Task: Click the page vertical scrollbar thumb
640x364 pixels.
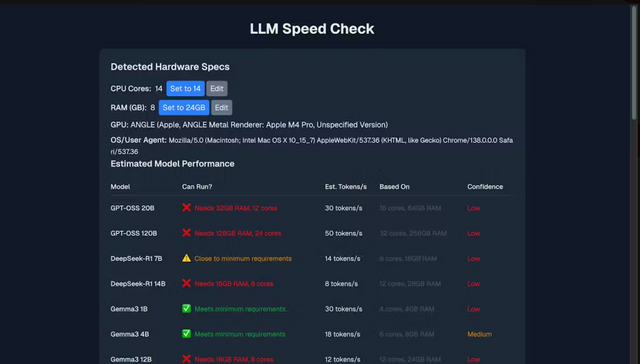Action: (635, 63)
